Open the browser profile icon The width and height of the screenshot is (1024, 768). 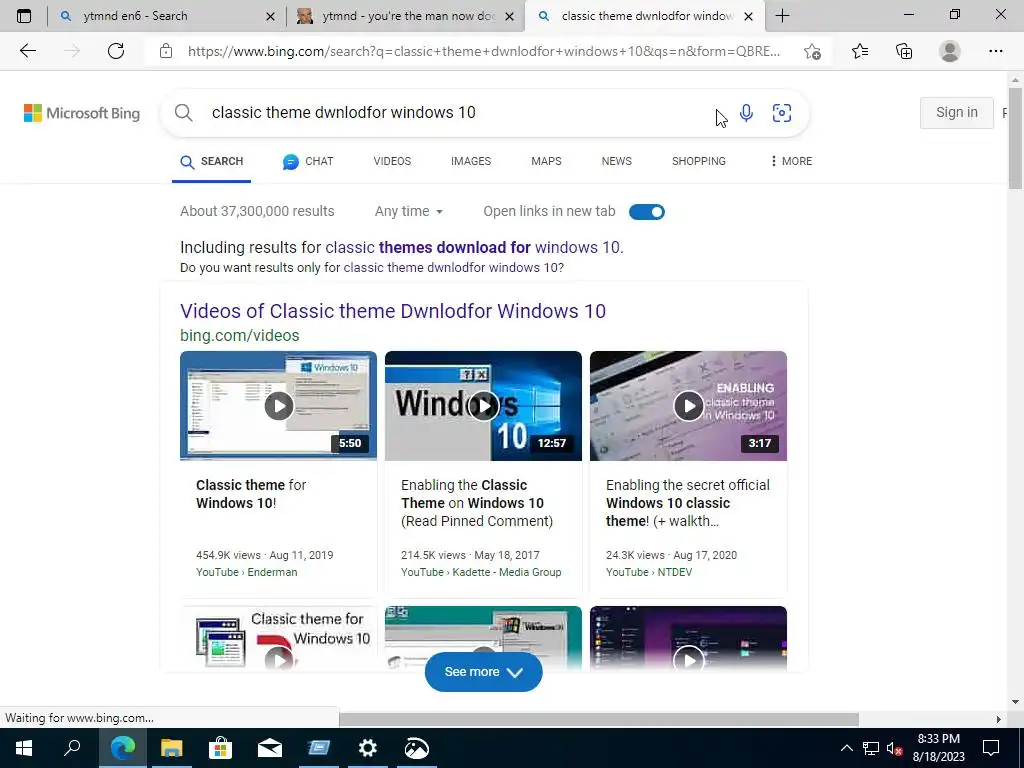point(950,51)
